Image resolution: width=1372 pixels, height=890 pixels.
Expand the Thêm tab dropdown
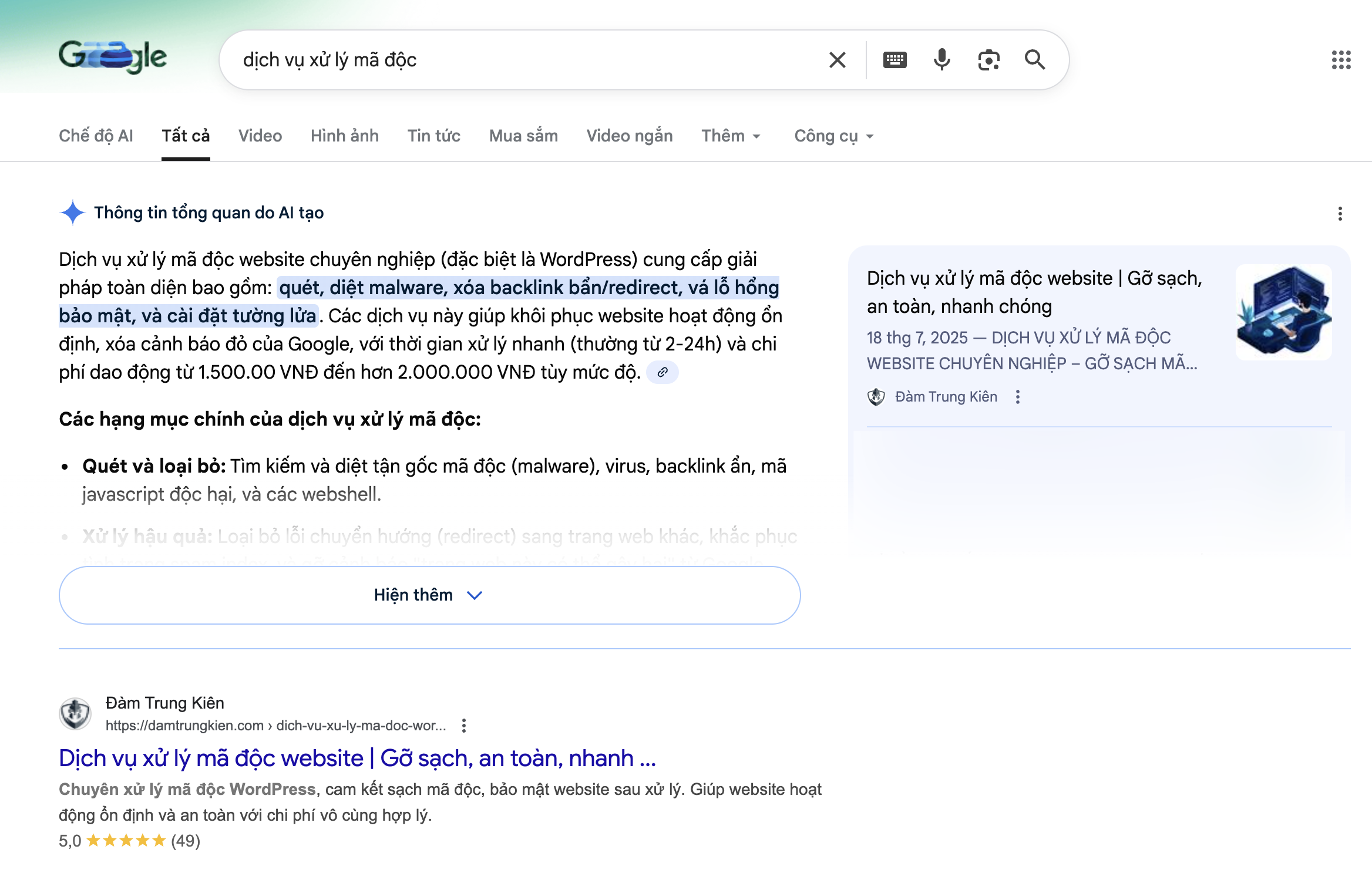(731, 136)
